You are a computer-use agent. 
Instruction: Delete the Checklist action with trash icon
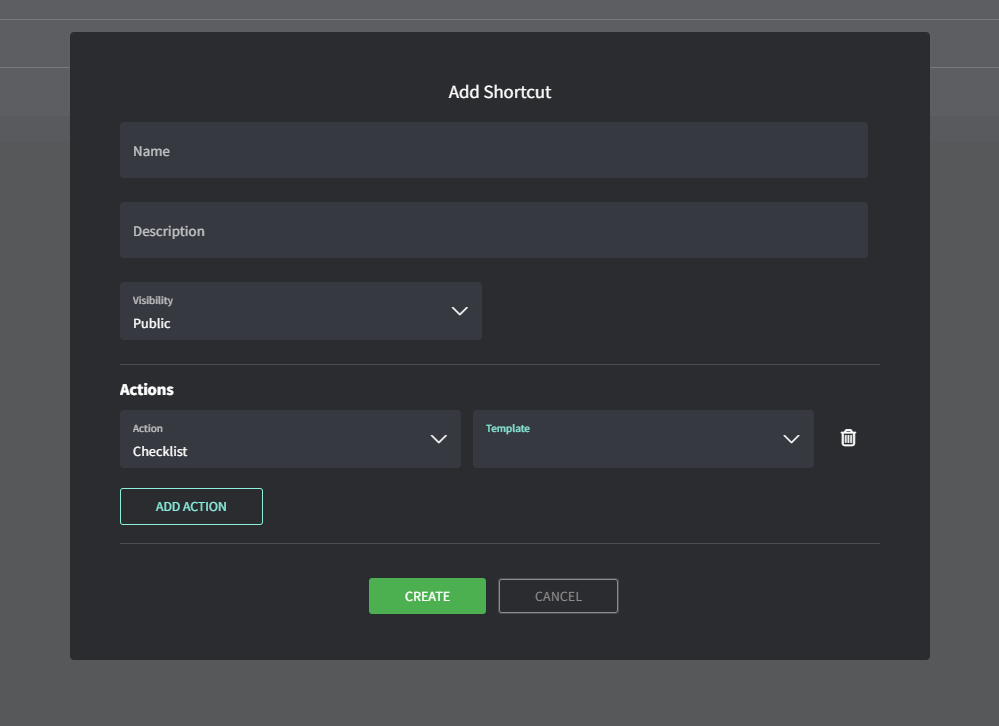[x=848, y=438]
